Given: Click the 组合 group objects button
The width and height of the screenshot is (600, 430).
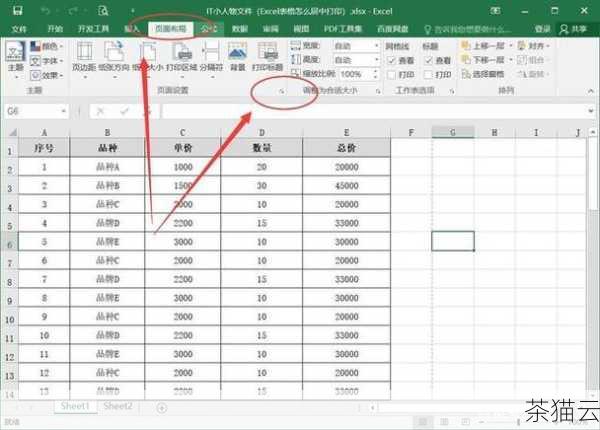Looking at the screenshot, I should coord(531,60).
